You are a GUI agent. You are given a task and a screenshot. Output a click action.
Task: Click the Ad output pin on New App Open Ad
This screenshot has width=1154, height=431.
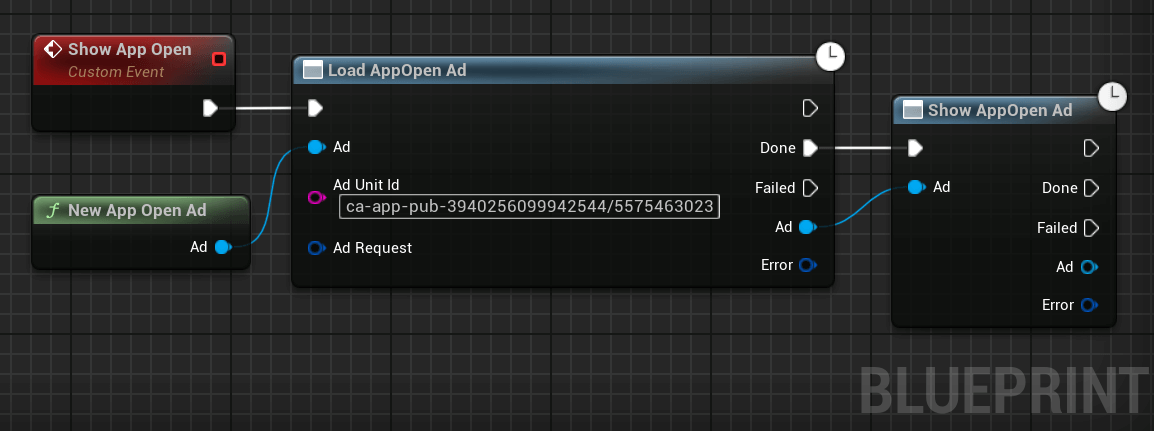(x=223, y=247)
